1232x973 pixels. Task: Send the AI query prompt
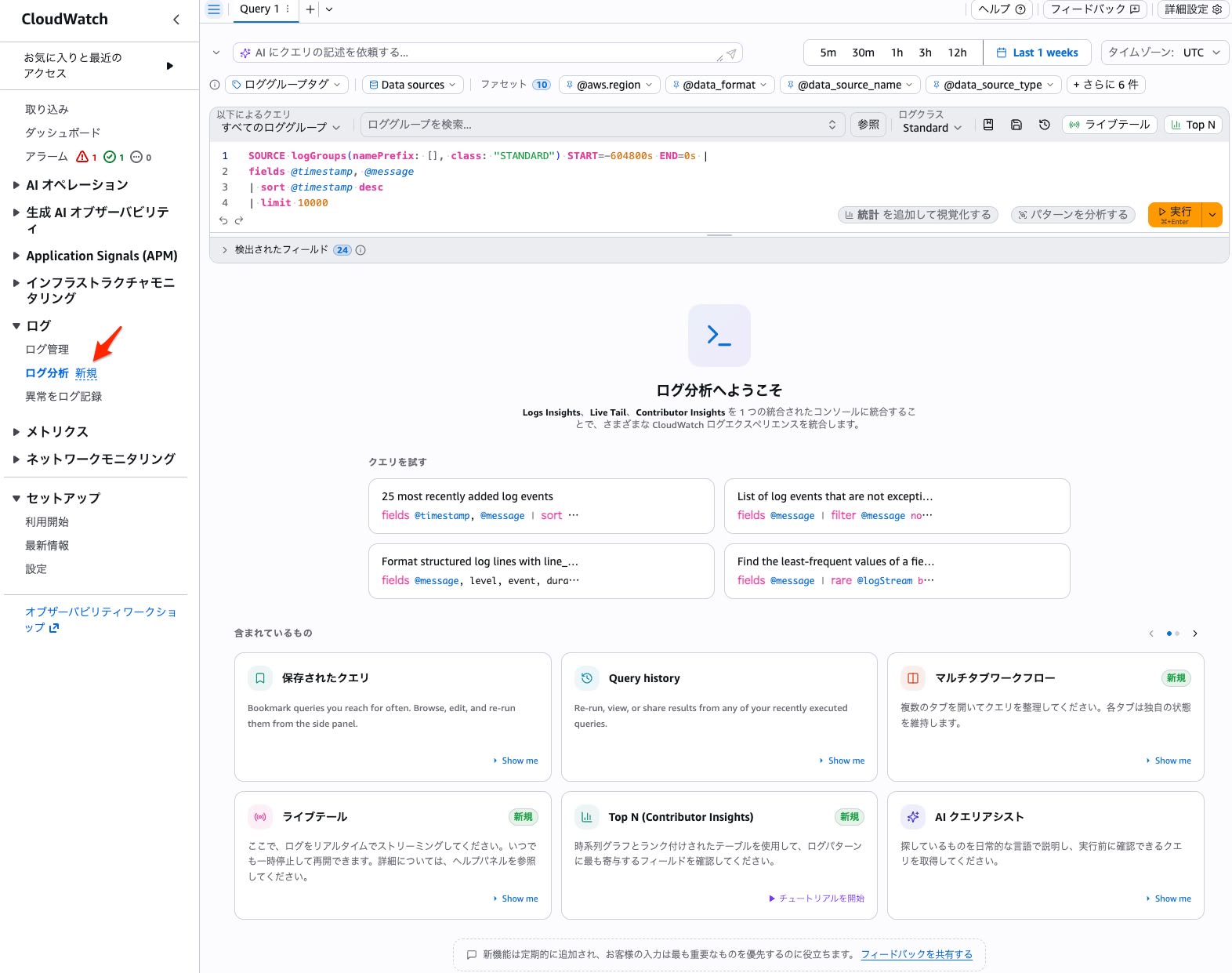tap(730, 53)
